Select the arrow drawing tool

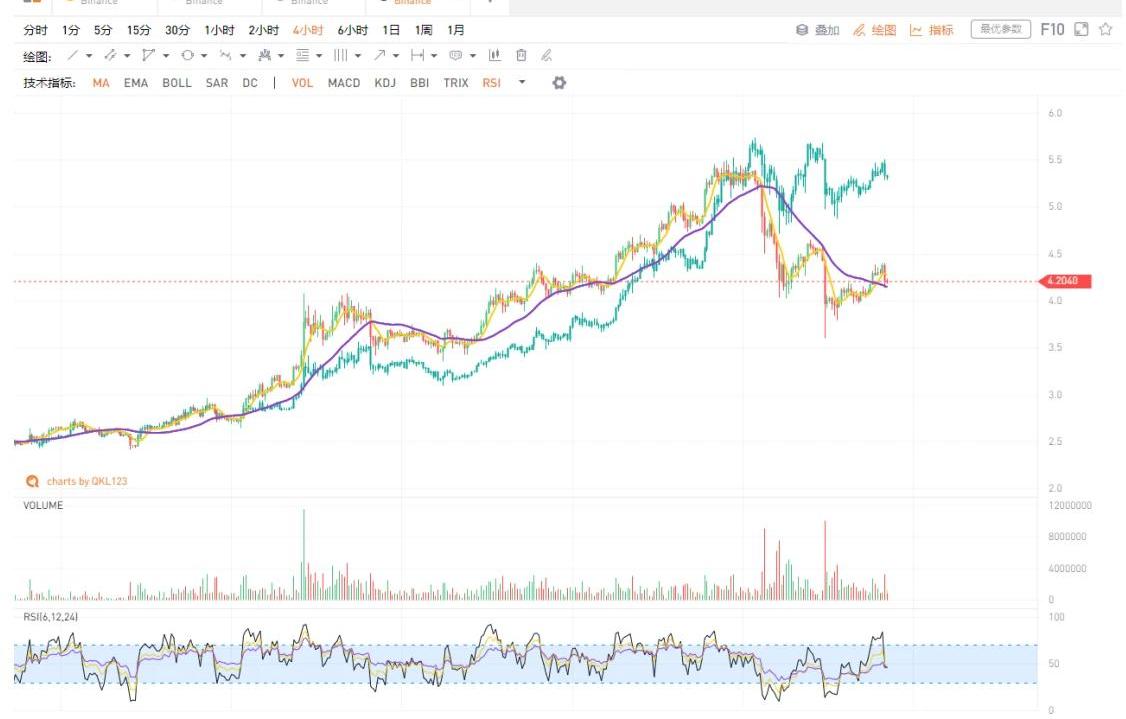click(x=380, y=56)
